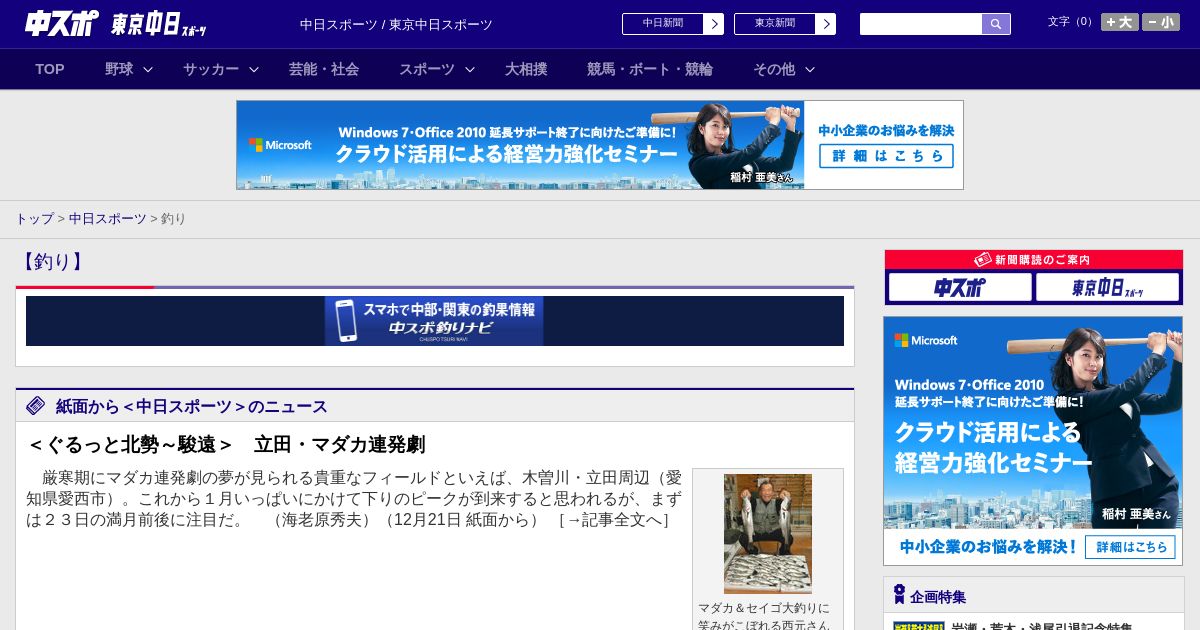
Task: Click the search magnifier button
Action: coord(996,24)
